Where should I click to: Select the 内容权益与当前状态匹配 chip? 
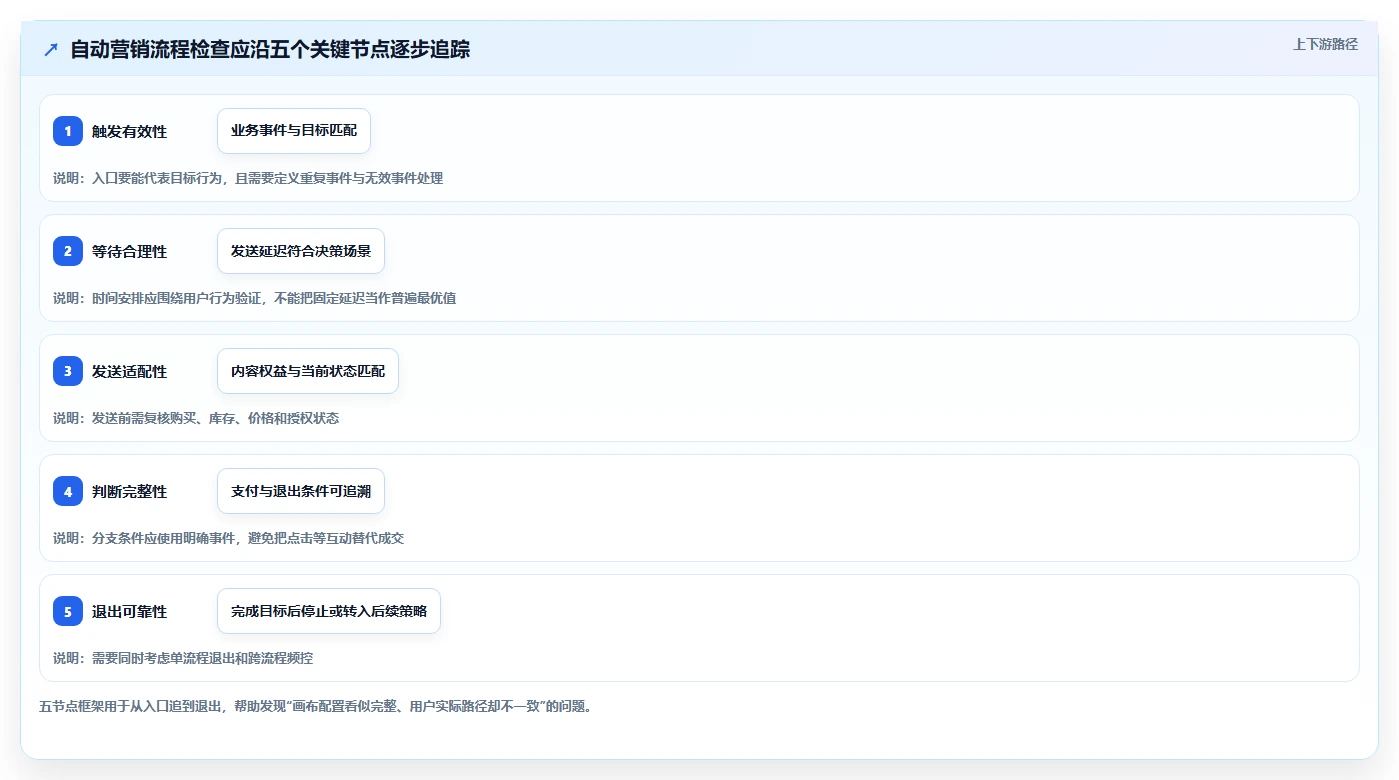tap(308, 371)
